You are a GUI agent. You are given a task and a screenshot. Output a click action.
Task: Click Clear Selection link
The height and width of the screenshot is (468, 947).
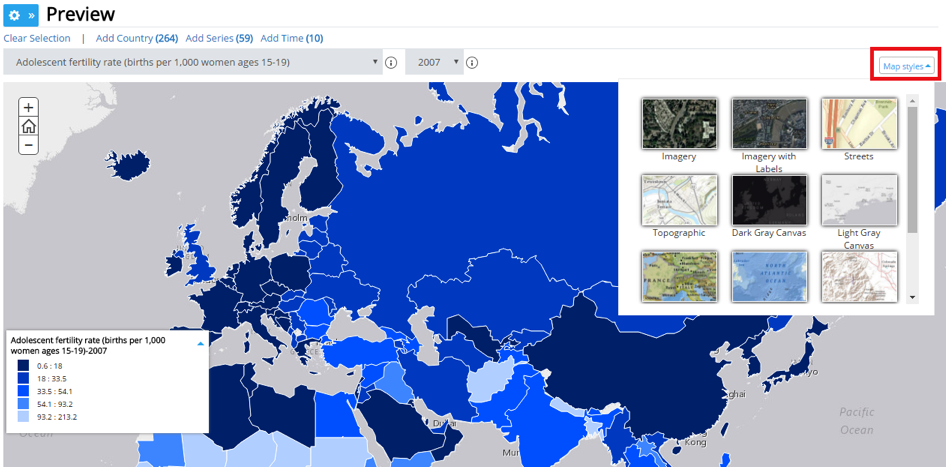coord(37,38)
